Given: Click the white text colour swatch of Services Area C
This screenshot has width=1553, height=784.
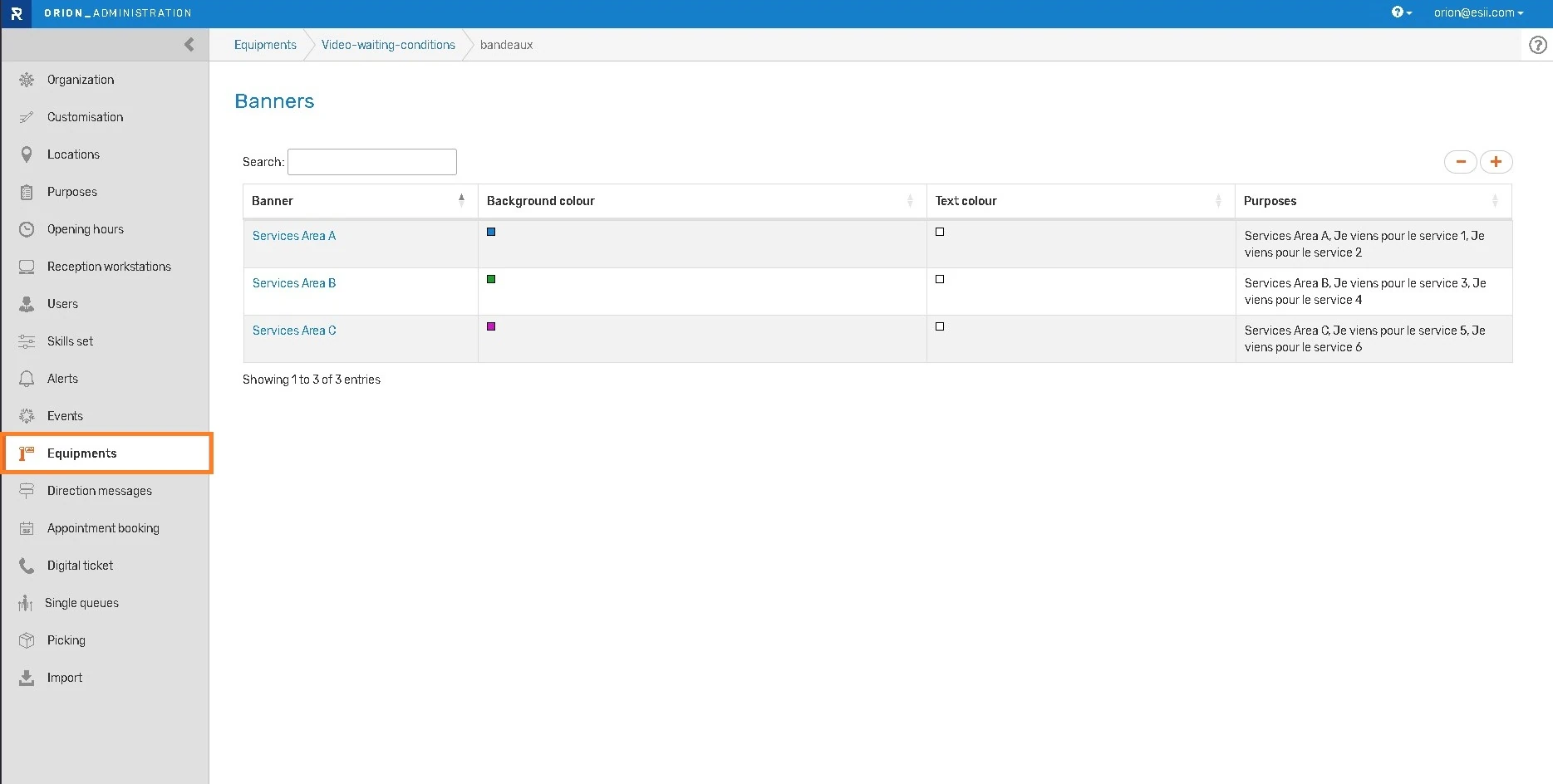Looking at the screenshot, I should 940,326.
